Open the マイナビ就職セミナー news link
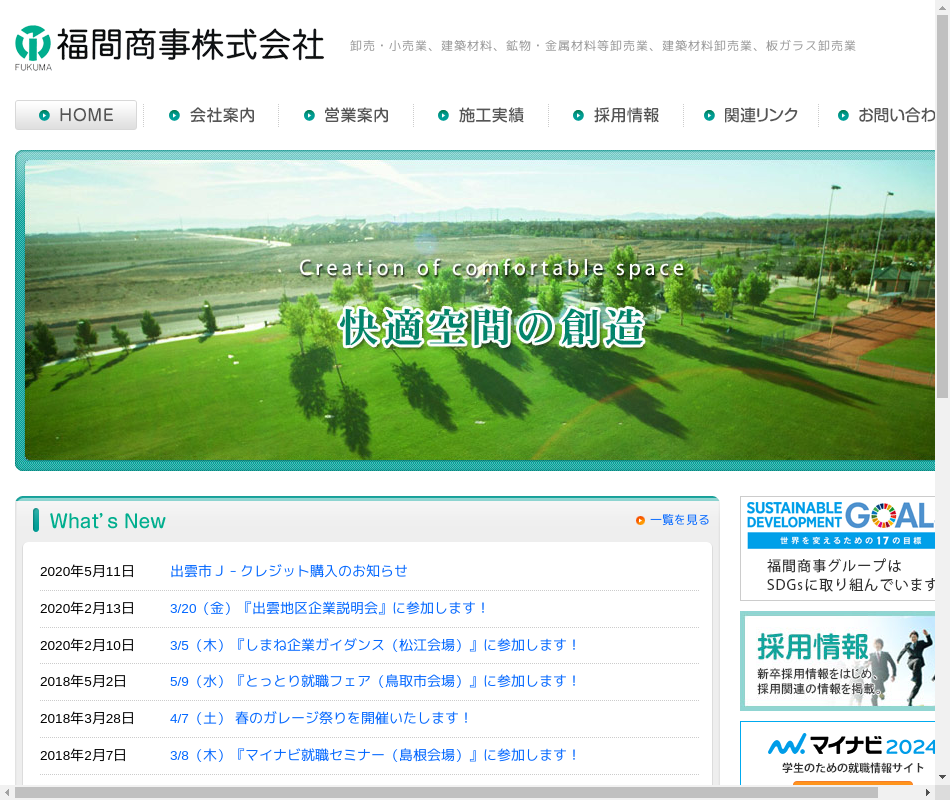The image size is (950, 800). 375,755
